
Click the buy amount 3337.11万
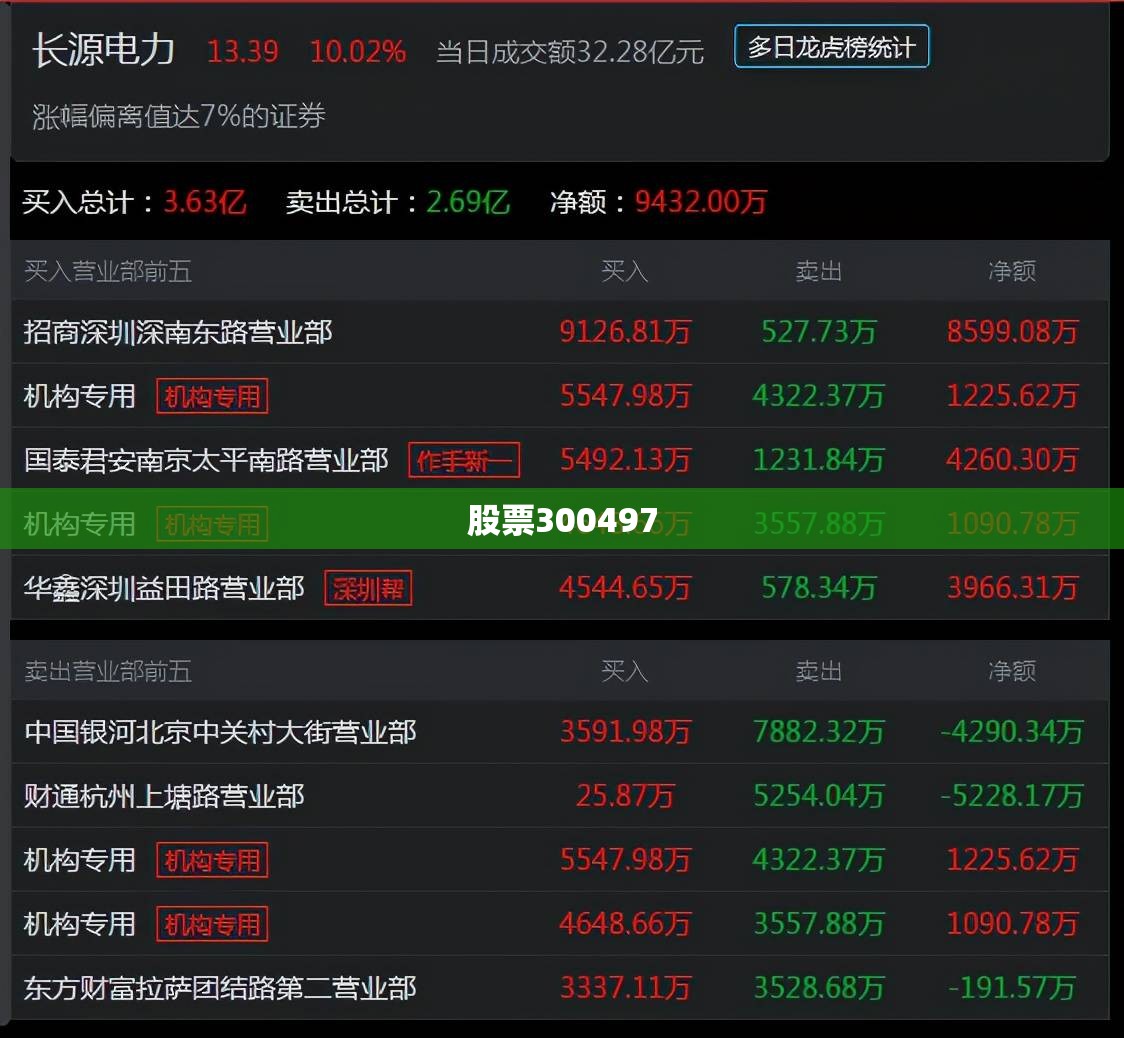pyautogui.click(x=625, y=988)
